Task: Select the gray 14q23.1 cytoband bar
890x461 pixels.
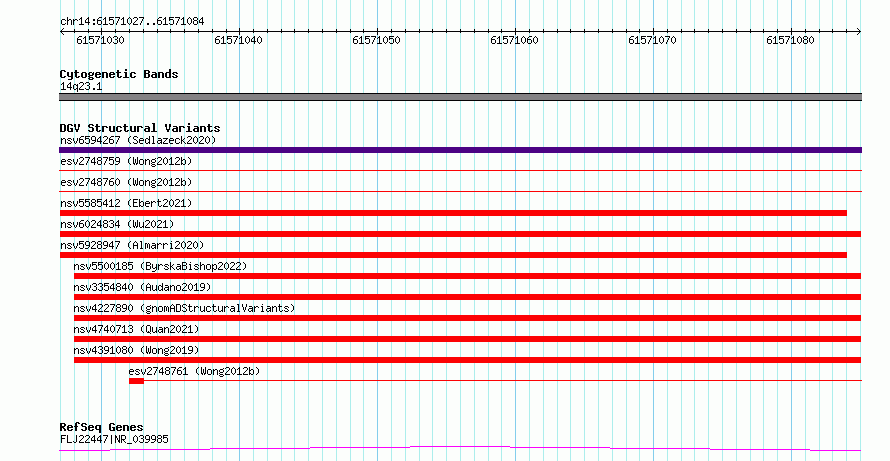Action: click(x=460, y=97)
